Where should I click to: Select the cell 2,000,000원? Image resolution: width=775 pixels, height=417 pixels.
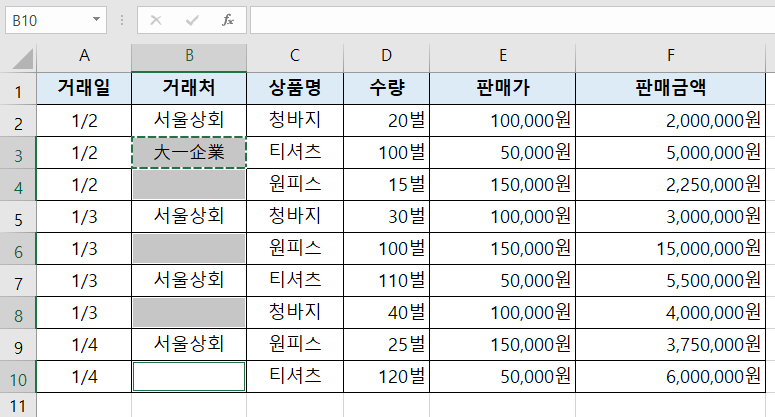[671, 121]
